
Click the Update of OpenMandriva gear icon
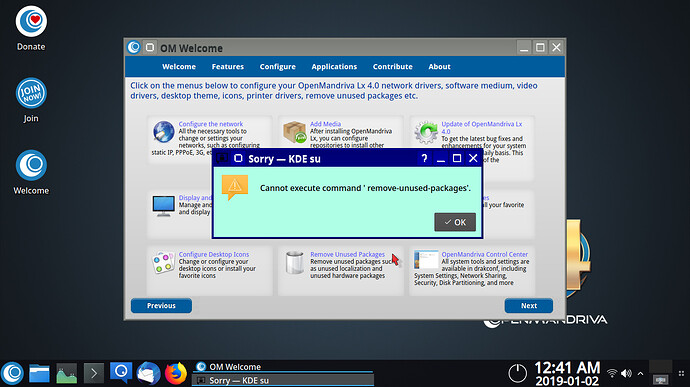(426, 132)
